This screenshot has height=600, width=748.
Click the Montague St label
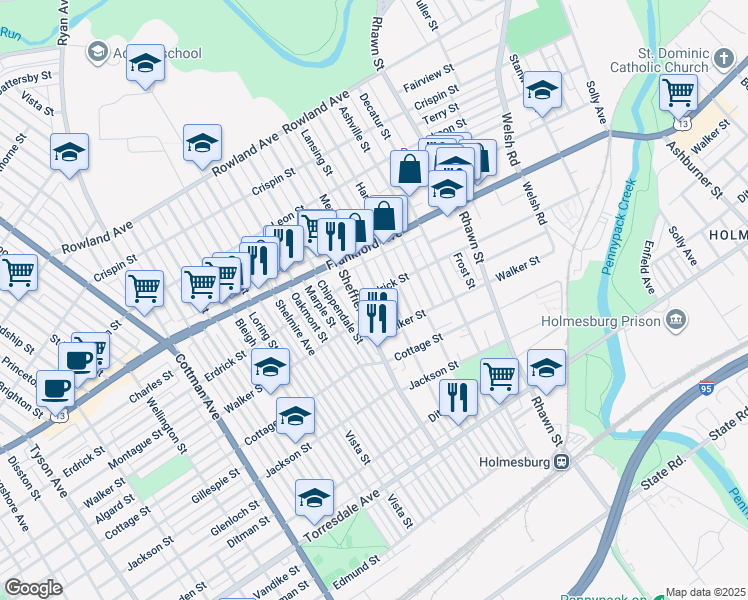135,449
